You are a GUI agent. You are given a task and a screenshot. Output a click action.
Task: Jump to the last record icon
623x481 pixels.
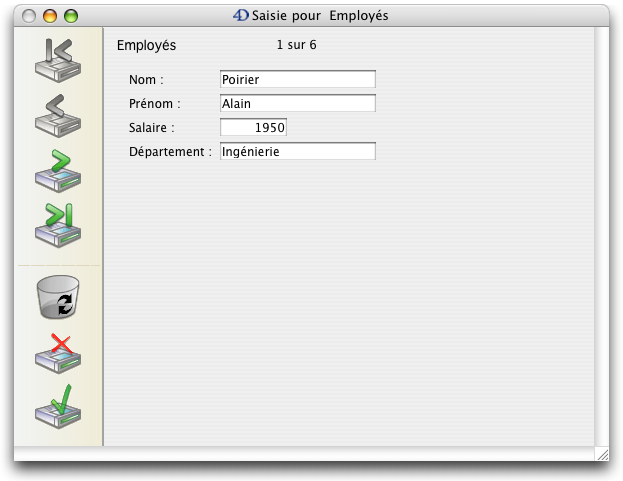coord(58,226)
